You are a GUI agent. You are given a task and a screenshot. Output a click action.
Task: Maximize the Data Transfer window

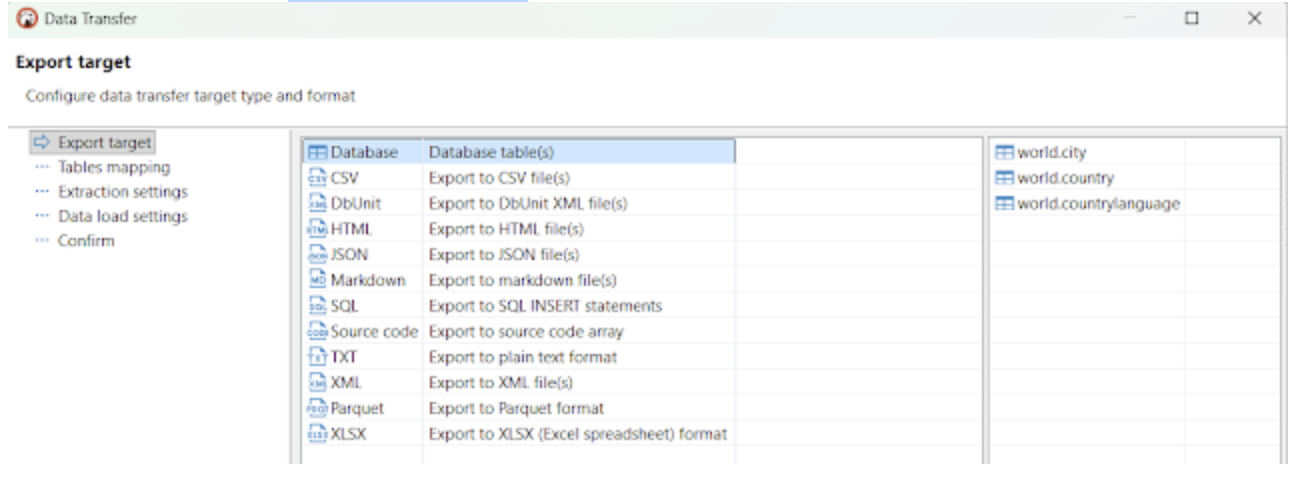[1192, 18]
